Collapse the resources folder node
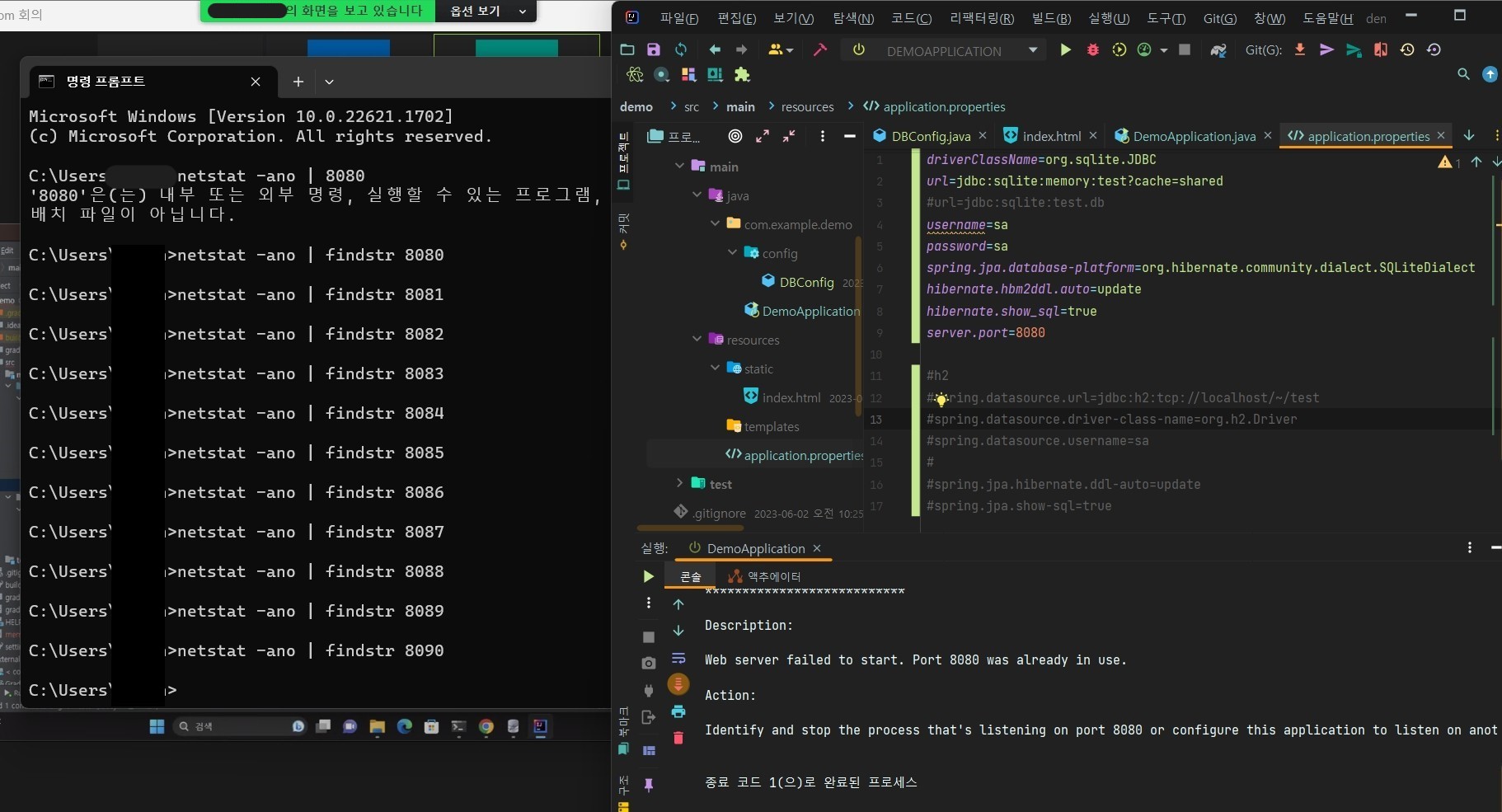 click(697, 339)
